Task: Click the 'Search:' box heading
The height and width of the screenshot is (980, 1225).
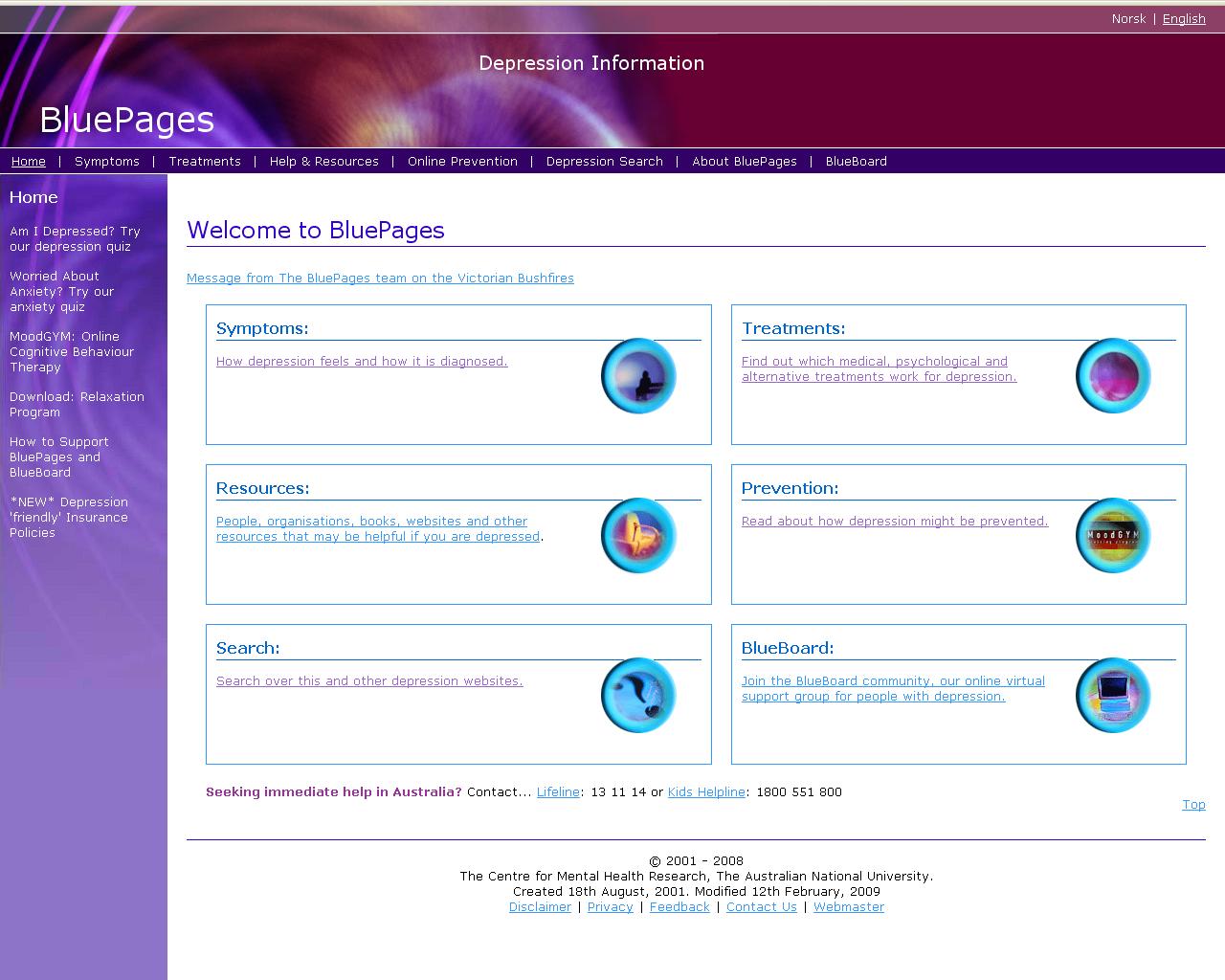Action: click(x=248, y=648)
